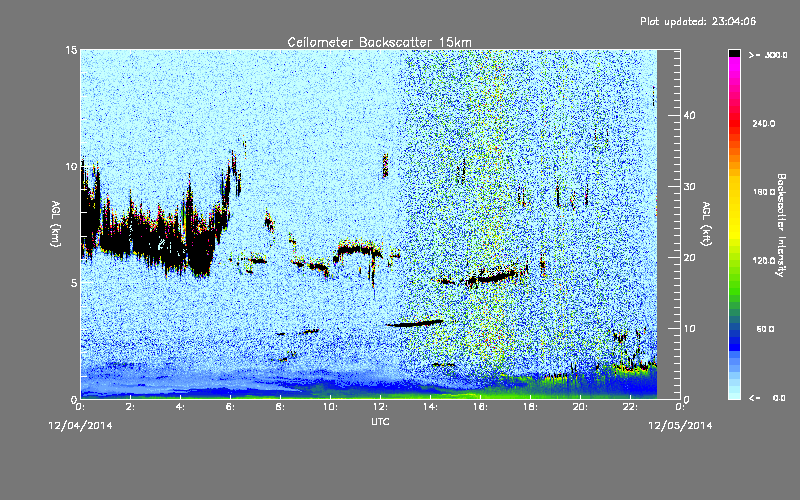Select the "AGL (km)" left axis label
Image resolution: width=800 pixels, height=500 pixels.
click(56, 224)
